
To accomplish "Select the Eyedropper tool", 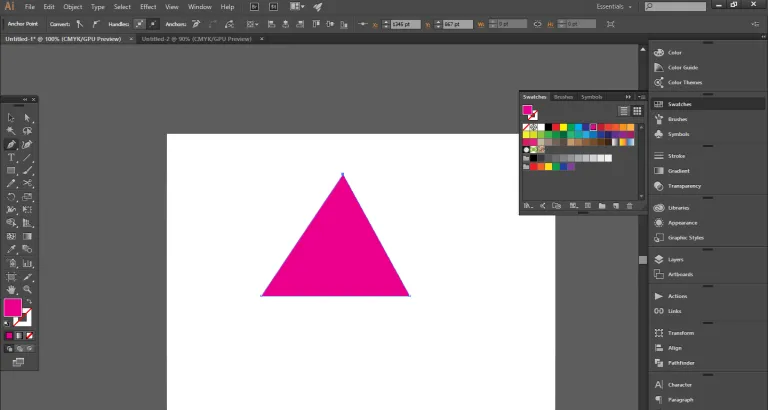I will (x=11, y=250).
